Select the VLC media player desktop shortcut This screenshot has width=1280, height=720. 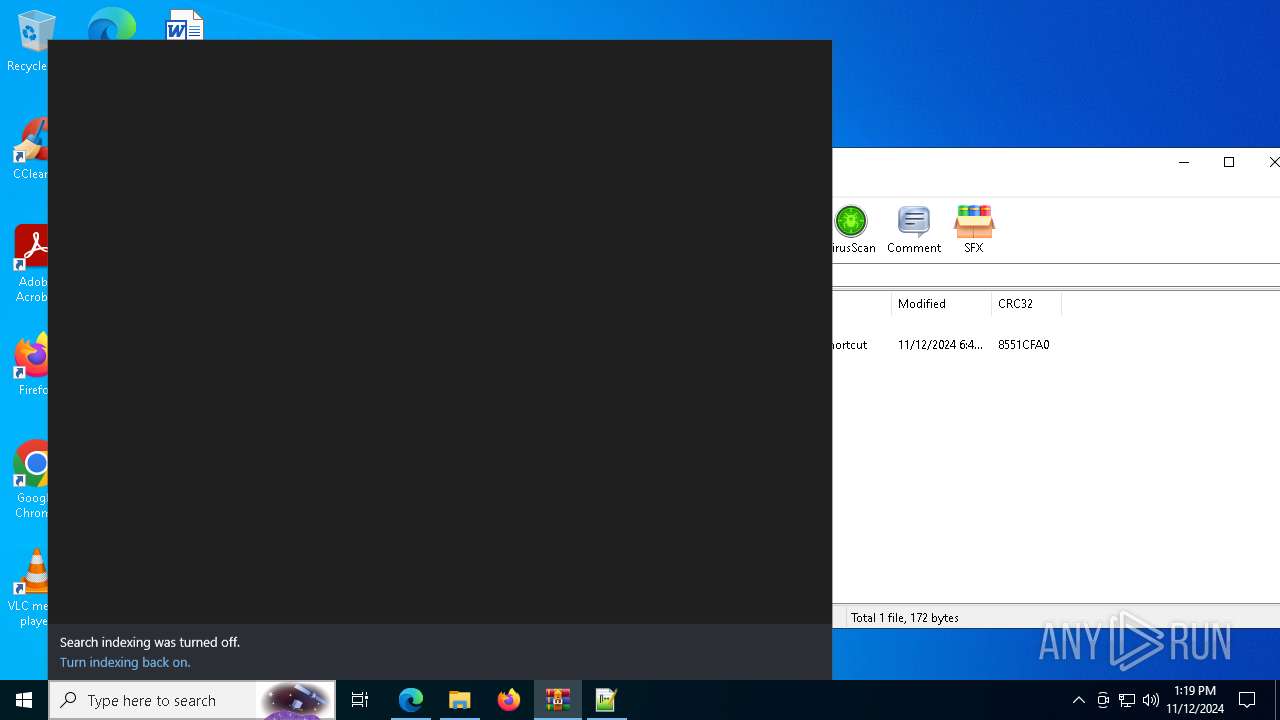(x=30, y=588)
